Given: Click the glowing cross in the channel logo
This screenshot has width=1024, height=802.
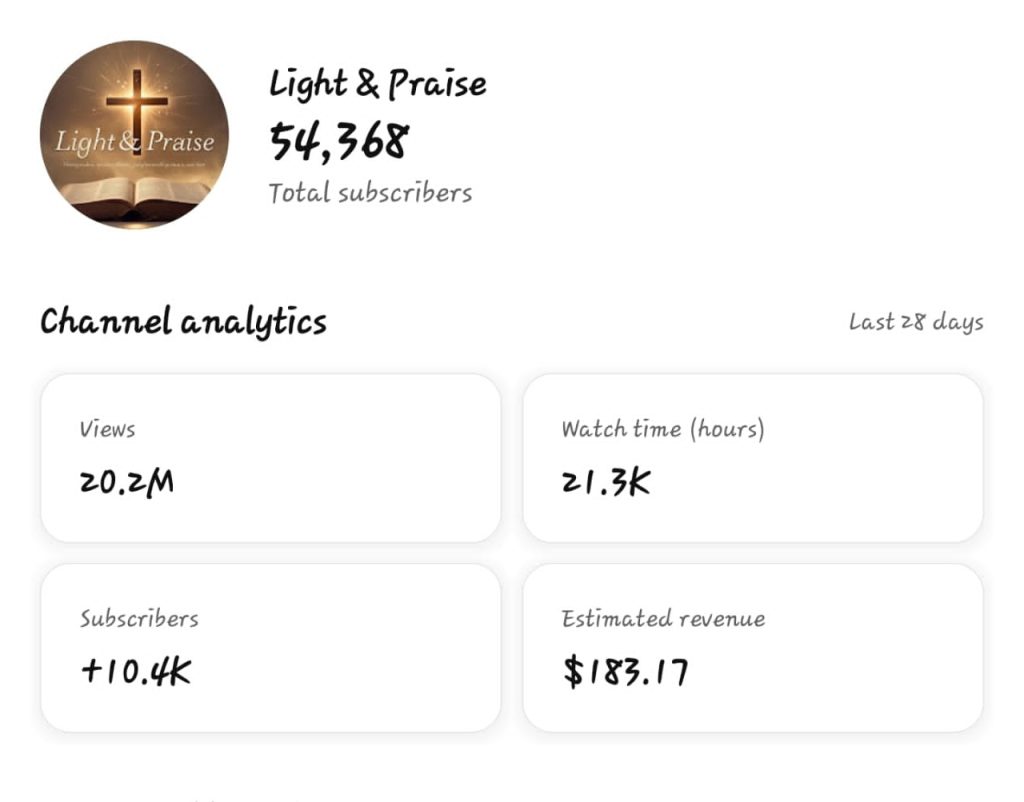Looking at the screenshot, I should (137, 100).
